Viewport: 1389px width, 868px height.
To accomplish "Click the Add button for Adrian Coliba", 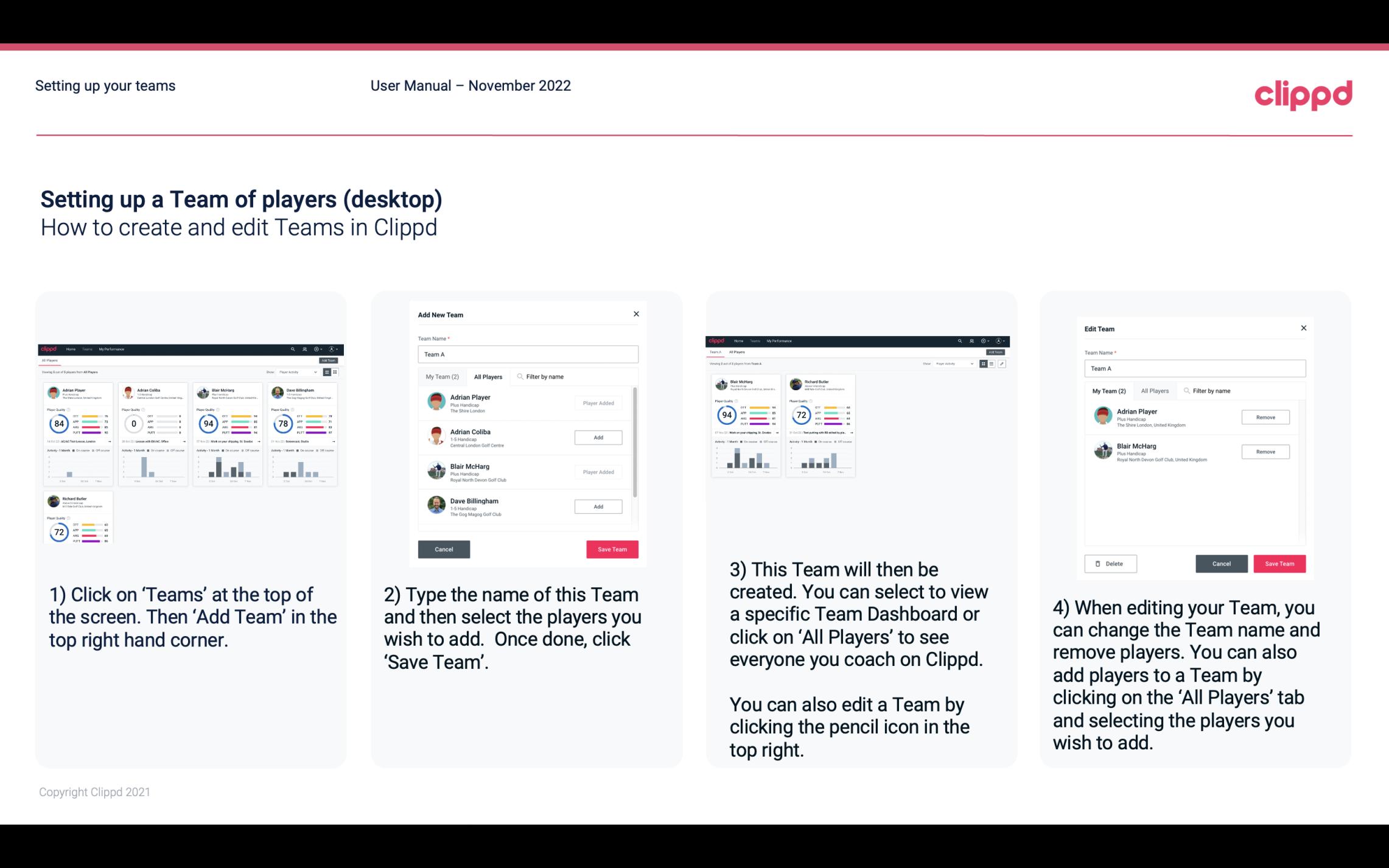I will pos(598,437).
